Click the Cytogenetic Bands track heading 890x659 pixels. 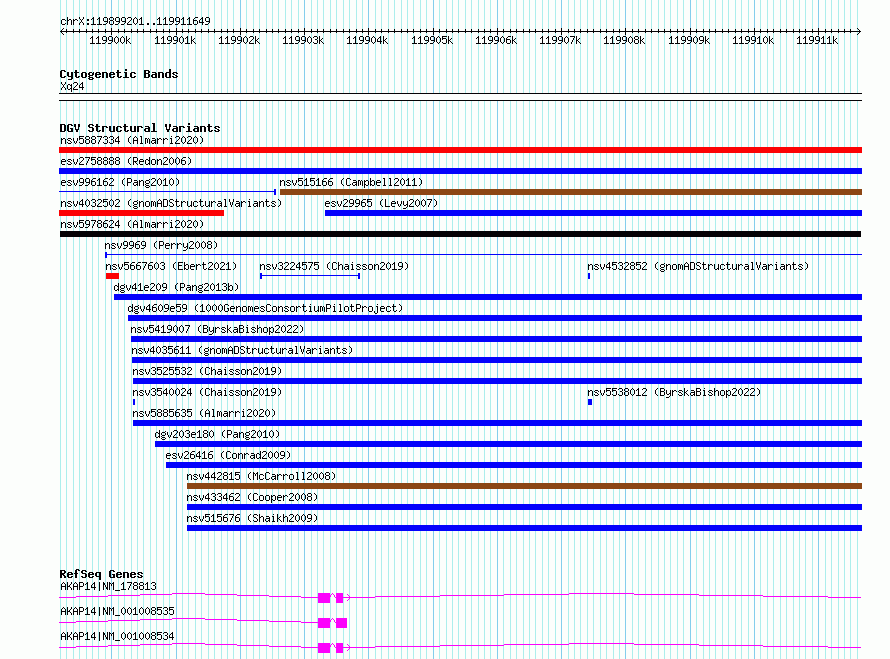click(x=119, y=74)
